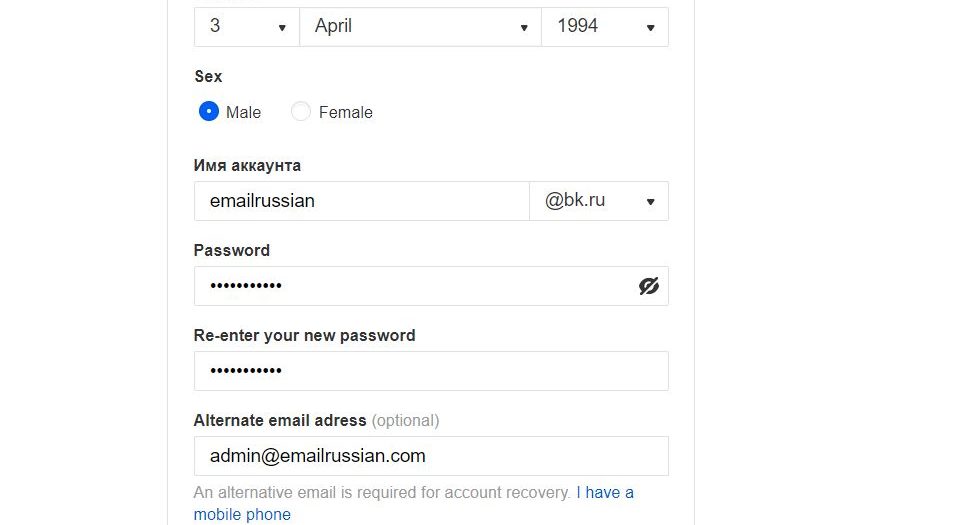Click the arrow icon on the day selector

282,27
